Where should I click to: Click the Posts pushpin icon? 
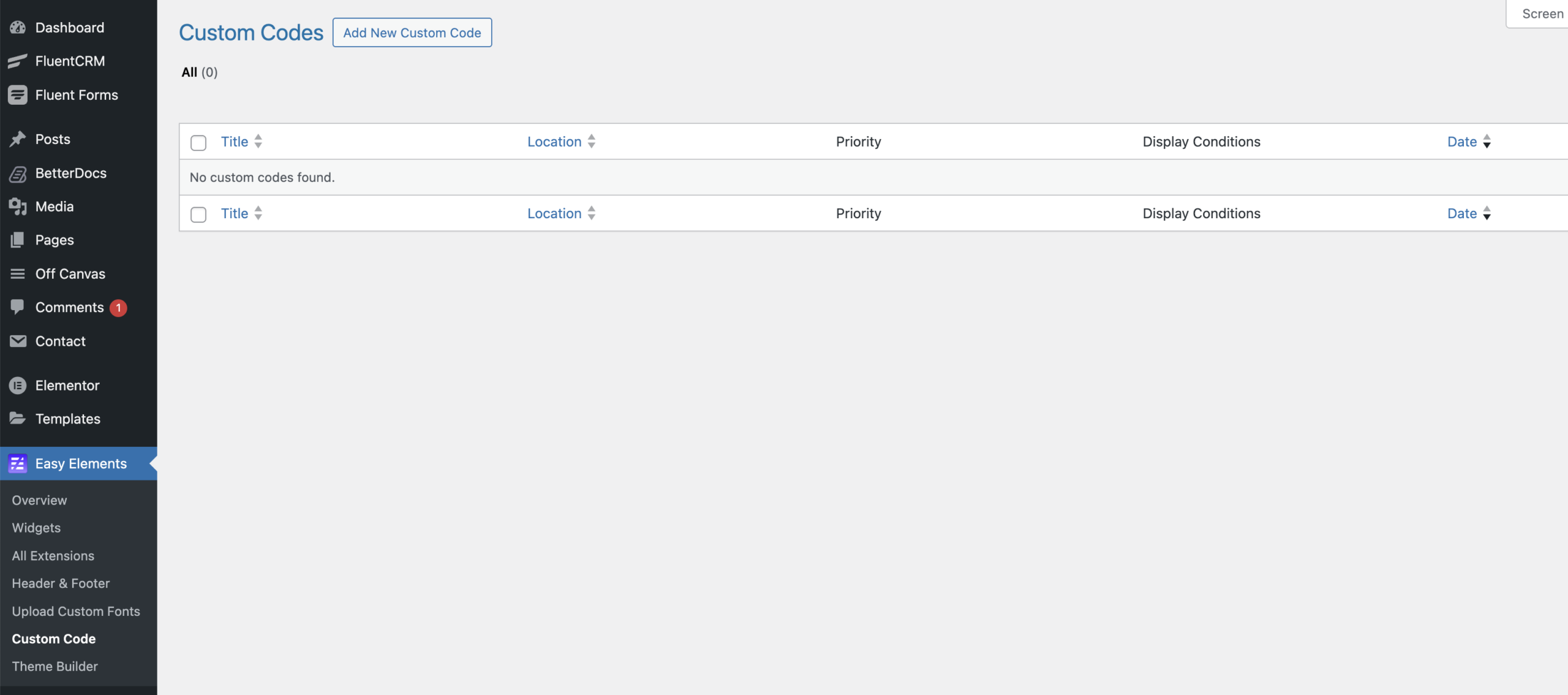click(x=18, y=139)
